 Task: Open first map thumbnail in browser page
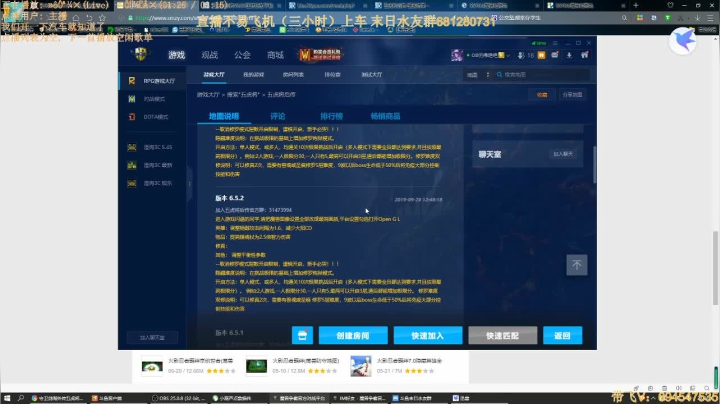(152, 366)
